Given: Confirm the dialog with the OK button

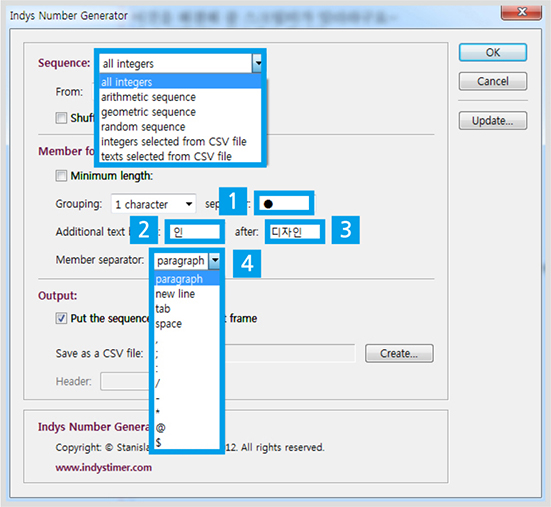Looking at the screenshot, I should 492,52.
